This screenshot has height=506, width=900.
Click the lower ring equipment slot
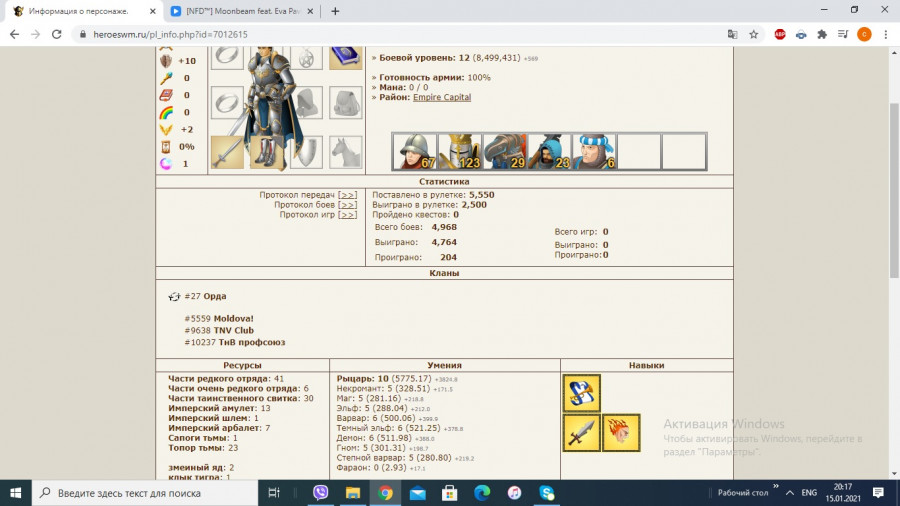click(227, 103)
